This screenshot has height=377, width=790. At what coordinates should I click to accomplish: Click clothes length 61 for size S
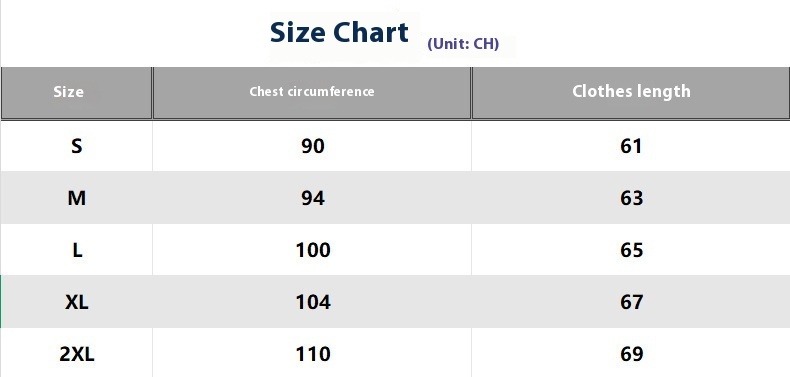tap(631, 146)
